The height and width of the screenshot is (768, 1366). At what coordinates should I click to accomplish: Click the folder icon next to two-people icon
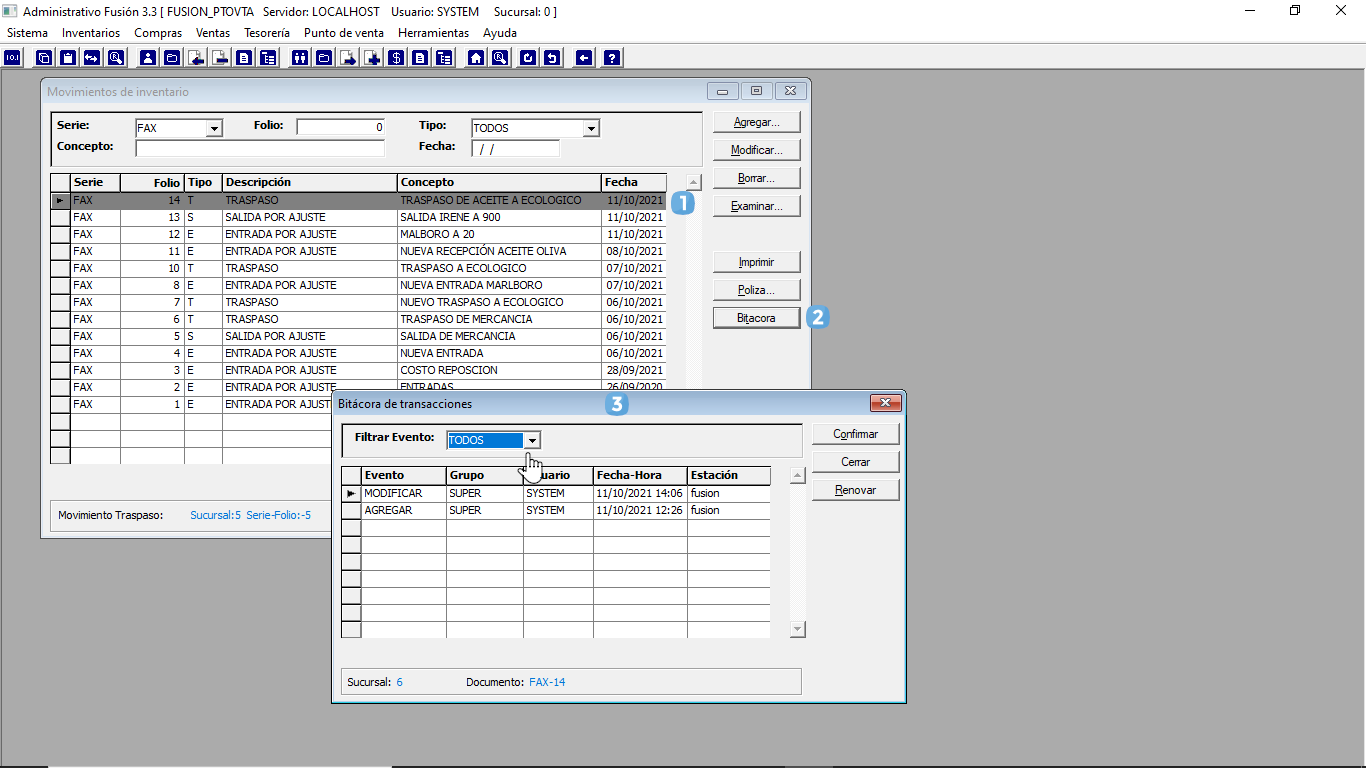click(x=323, y=58)
